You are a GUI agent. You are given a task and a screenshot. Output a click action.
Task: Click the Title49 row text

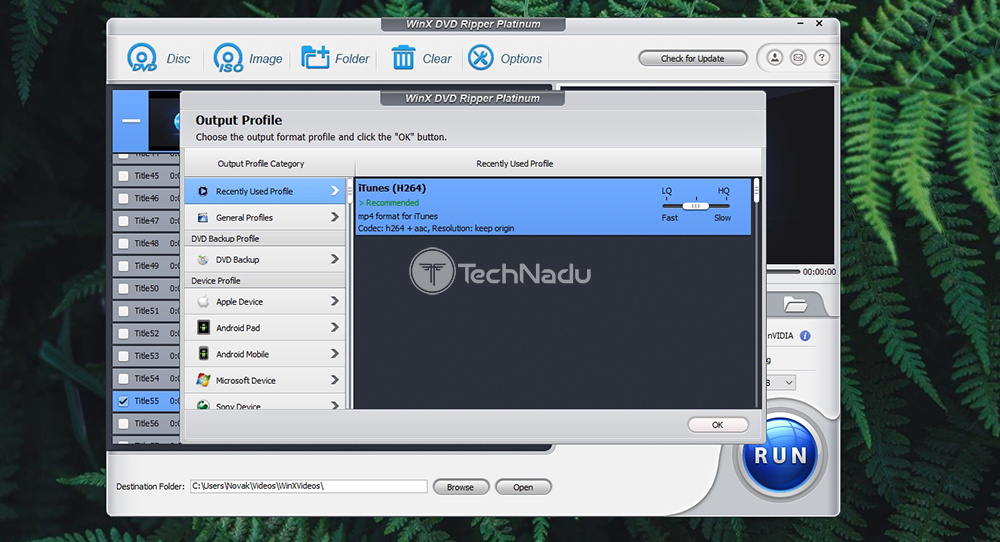[147, 266]
